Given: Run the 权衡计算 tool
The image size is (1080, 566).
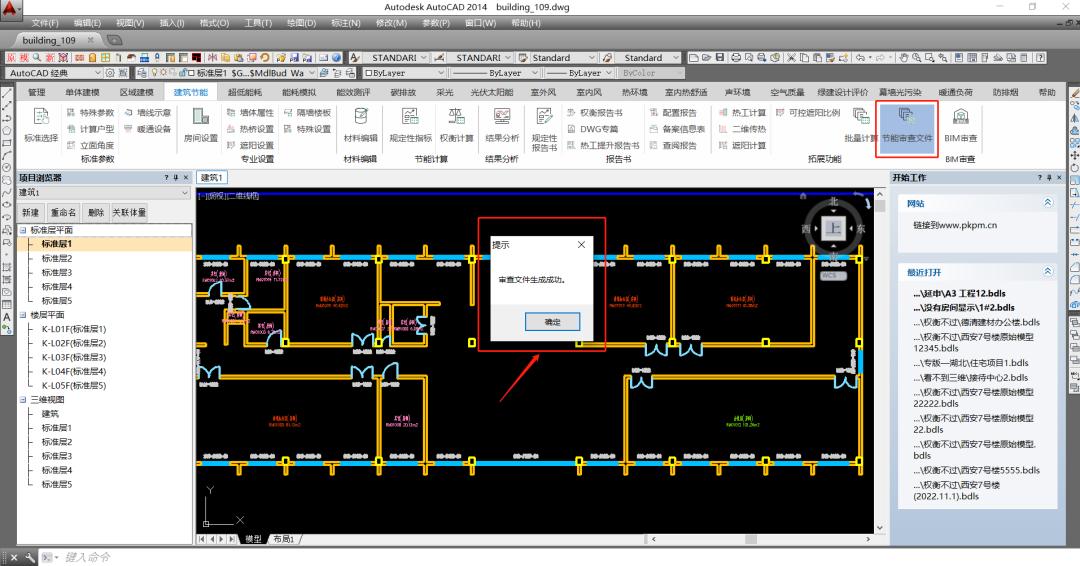Looking at the screenshot, I should 456,123.
